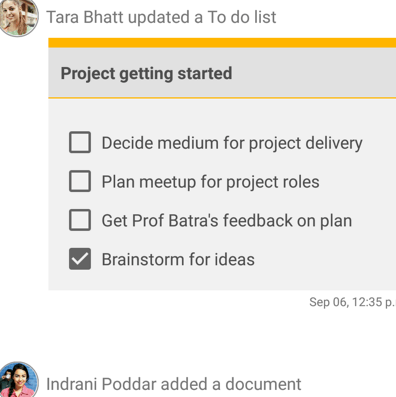
Task: Uncheck the Brainstorm for ideas checkbox
Action: 80,259
